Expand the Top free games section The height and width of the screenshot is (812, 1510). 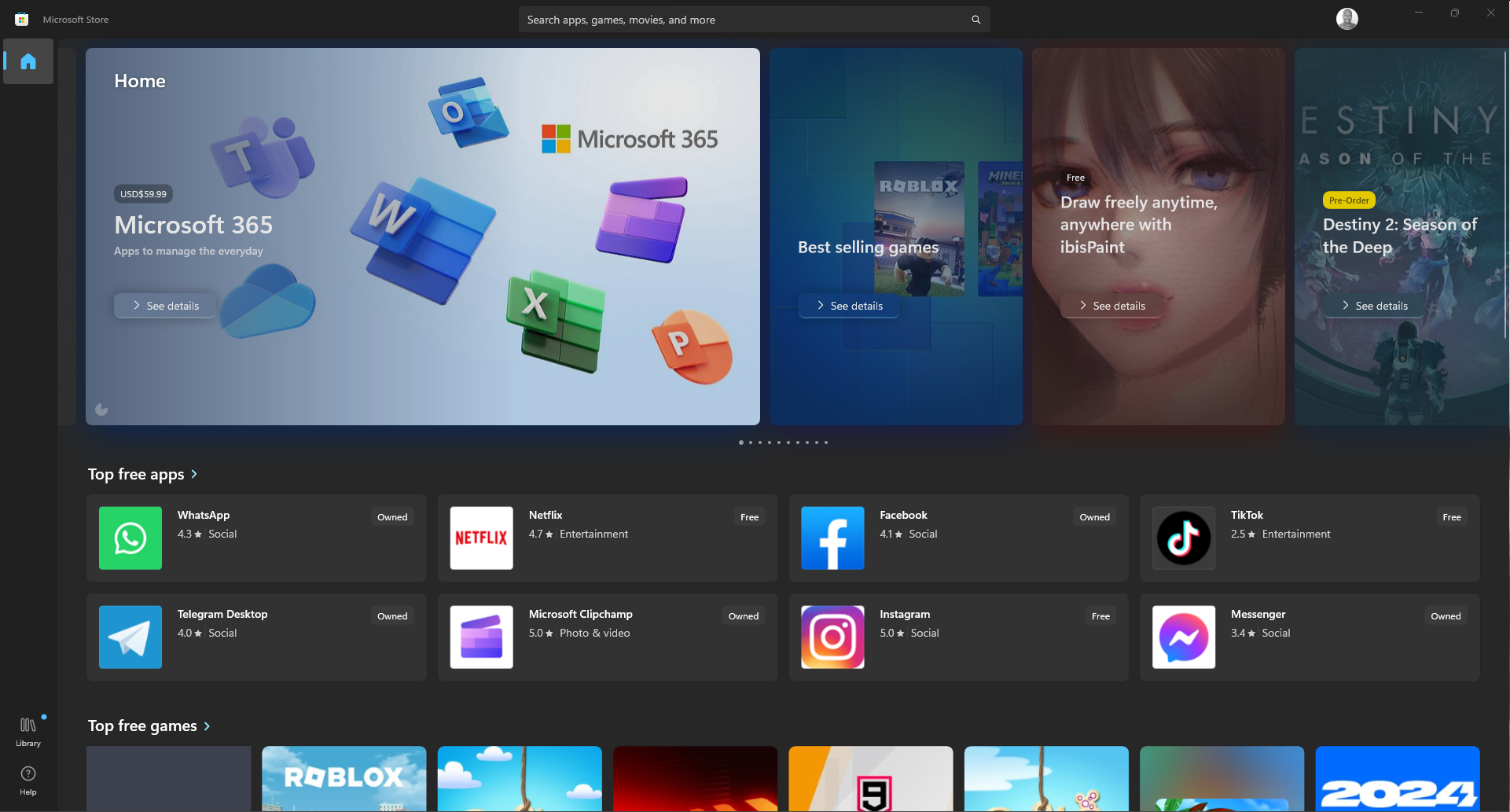coord(149,726)
